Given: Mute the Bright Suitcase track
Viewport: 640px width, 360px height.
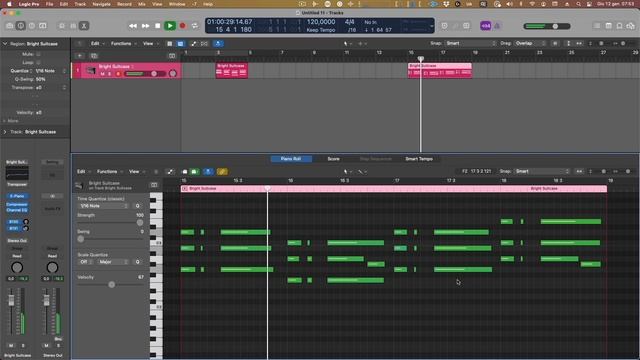Looking at the screenshot, I should point(102,74).
